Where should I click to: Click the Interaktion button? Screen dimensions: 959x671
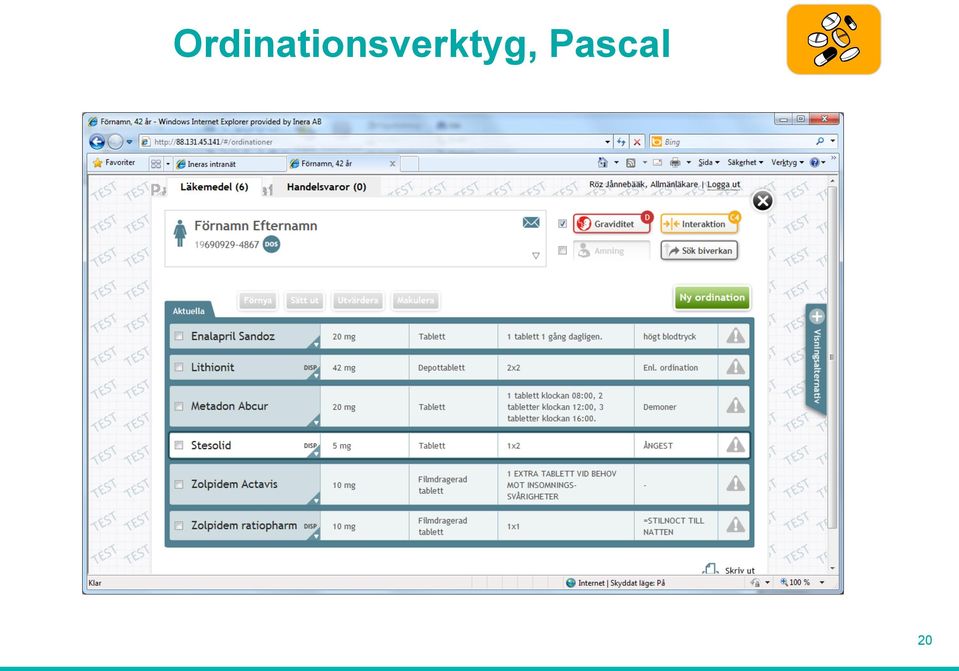[700, 224]
